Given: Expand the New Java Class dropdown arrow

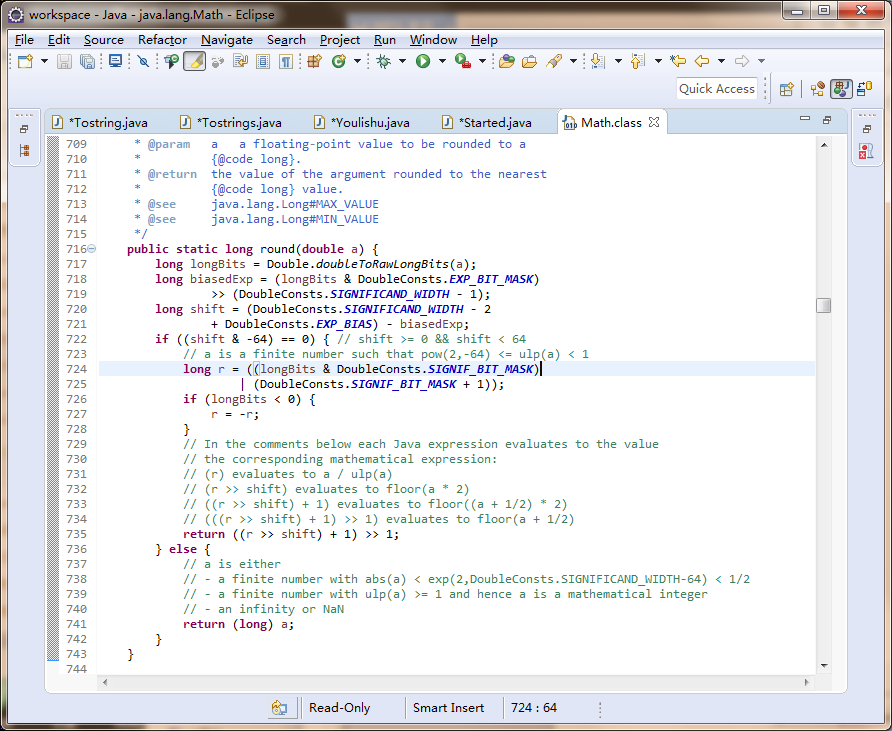Looking at the screenshot, I should pos(357,61).
